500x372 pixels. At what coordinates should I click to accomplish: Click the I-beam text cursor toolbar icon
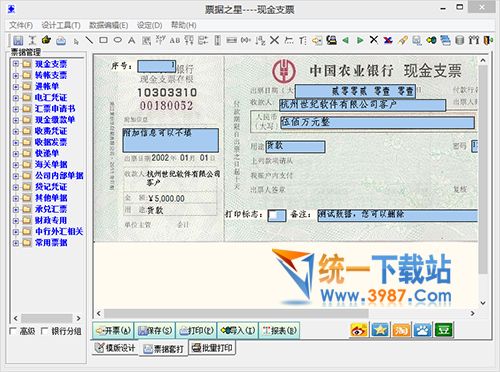pos(32,41)
